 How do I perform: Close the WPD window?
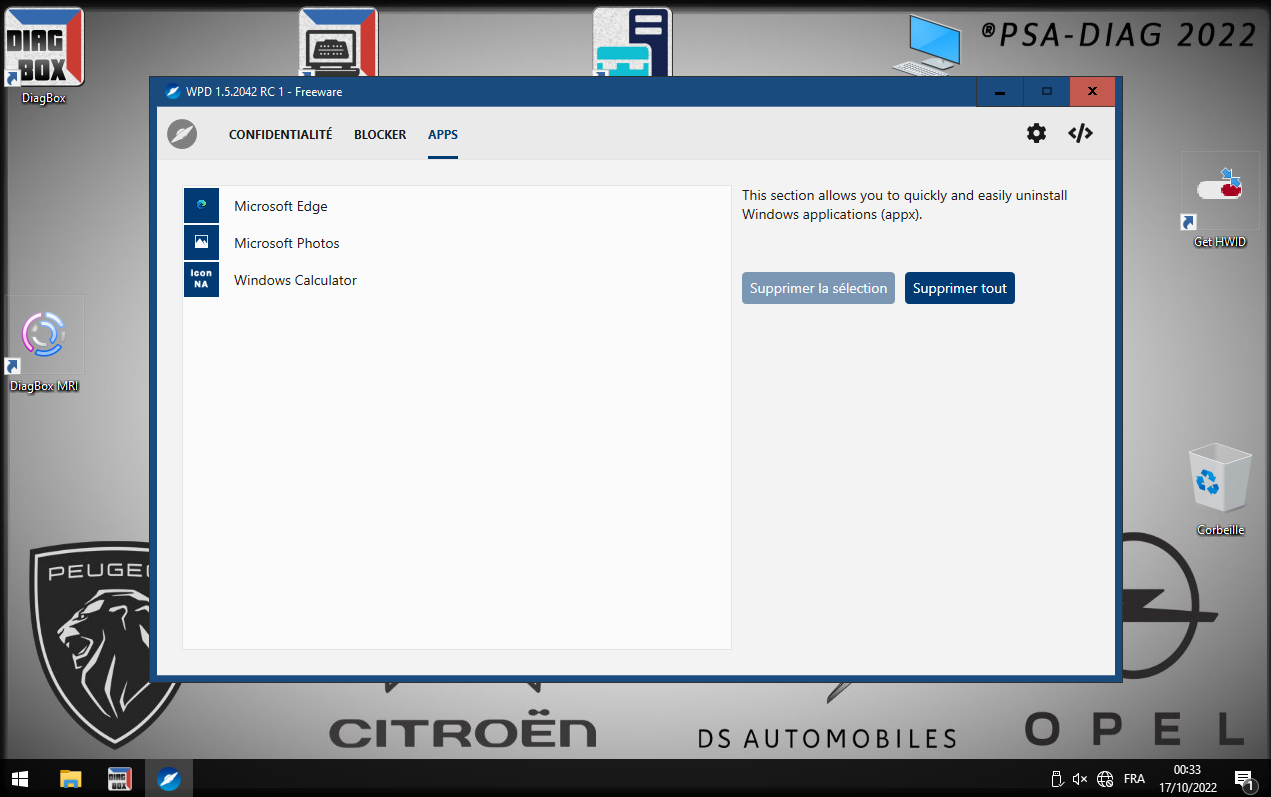tap(1092, 92)
